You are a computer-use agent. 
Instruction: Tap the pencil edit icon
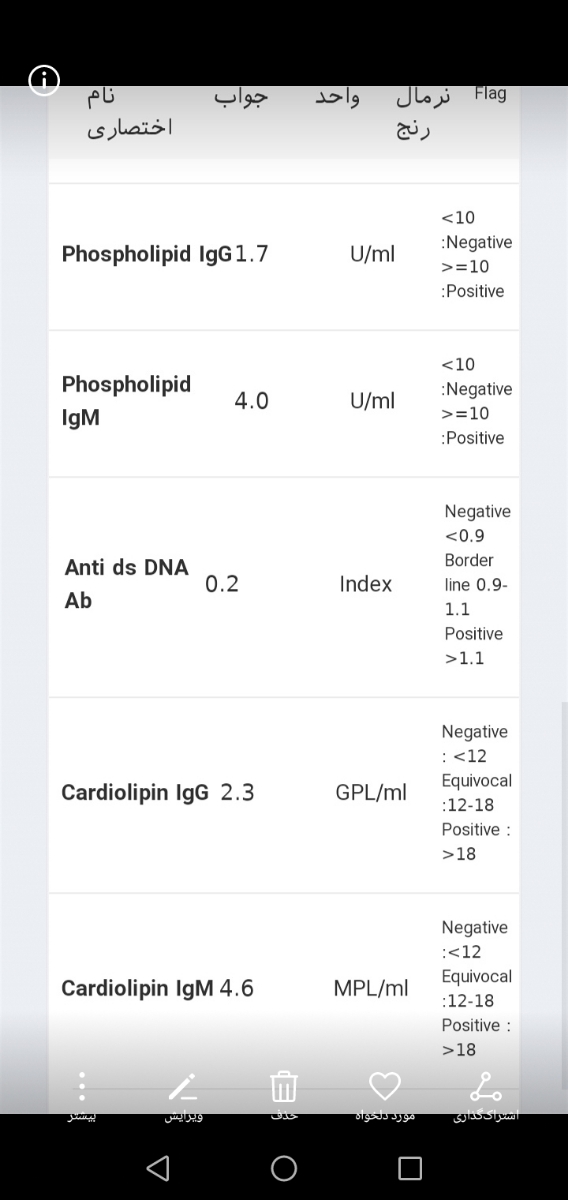click(182, 1085)
